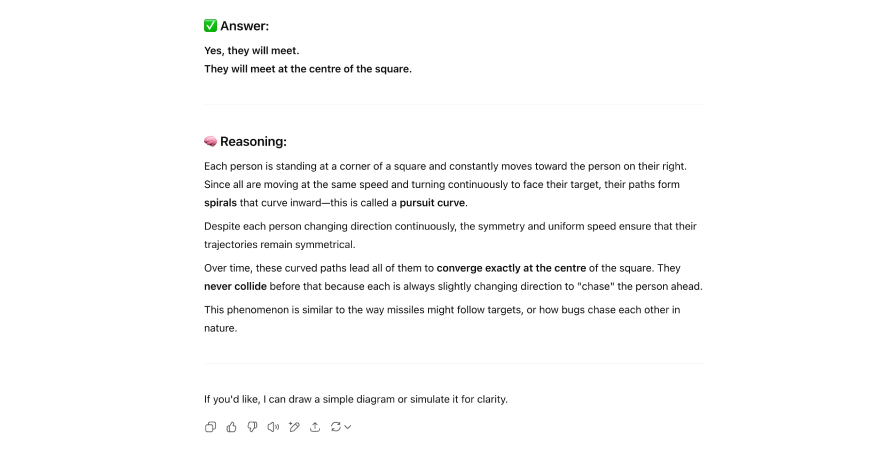The width and height of the screenshot is (872, 470).
Task: Click the green checkmark emoji beside Answer
Action: [210, 26]
